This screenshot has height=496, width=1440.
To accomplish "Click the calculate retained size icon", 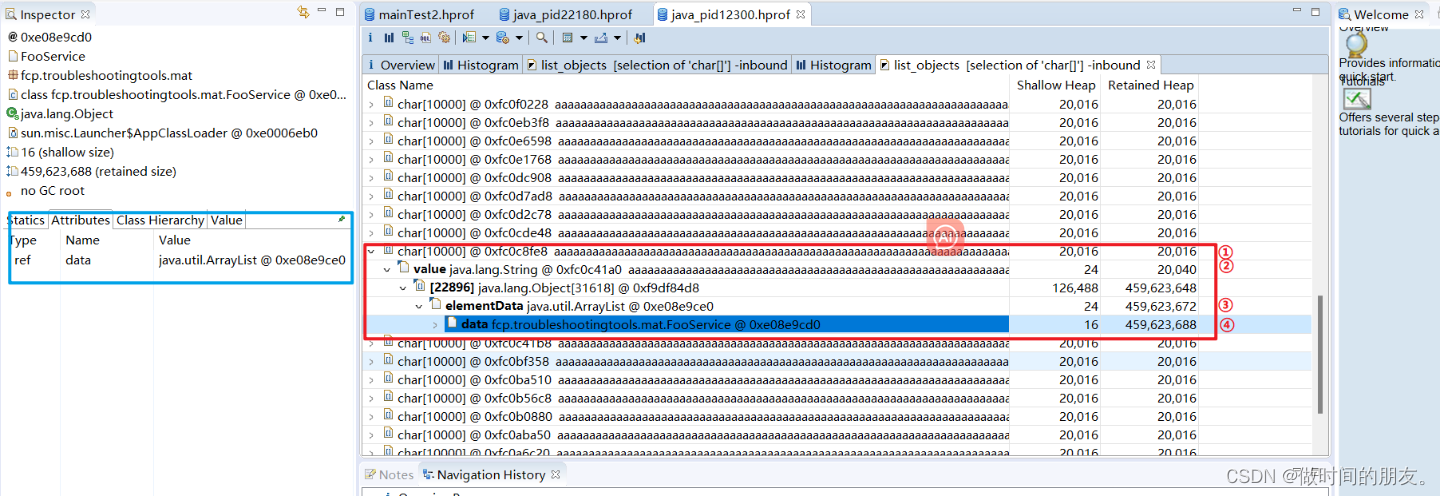I will (x=568, y=37).
